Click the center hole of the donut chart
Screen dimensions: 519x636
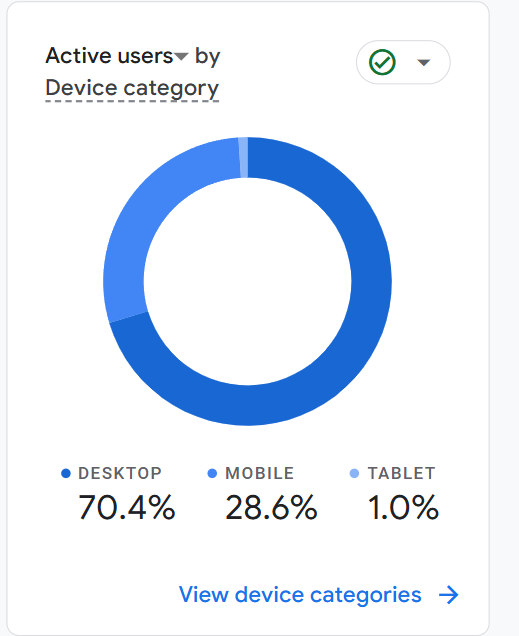[247, 281]
